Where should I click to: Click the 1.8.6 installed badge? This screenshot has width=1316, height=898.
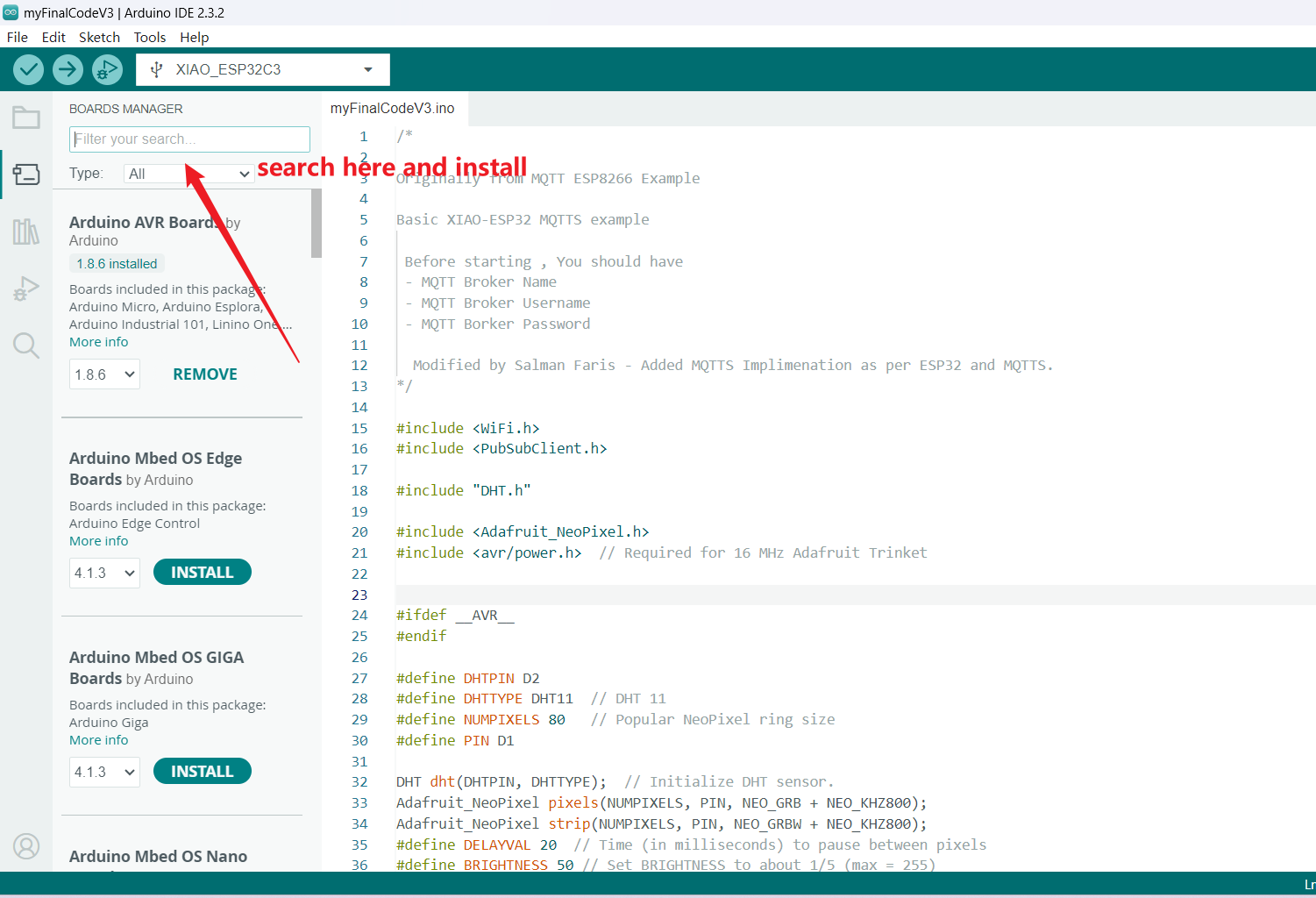click(117, 263)
